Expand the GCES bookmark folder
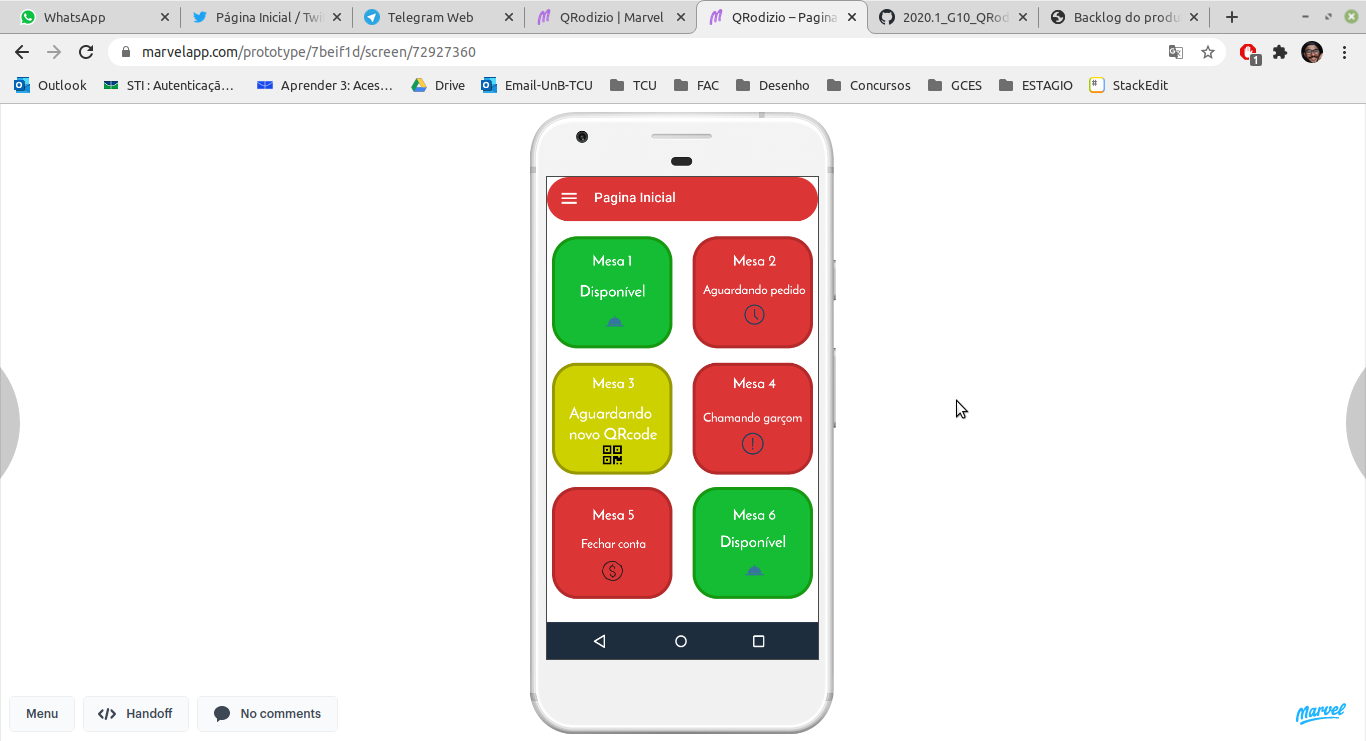The image size is (1366, 741). click(955, 86)
